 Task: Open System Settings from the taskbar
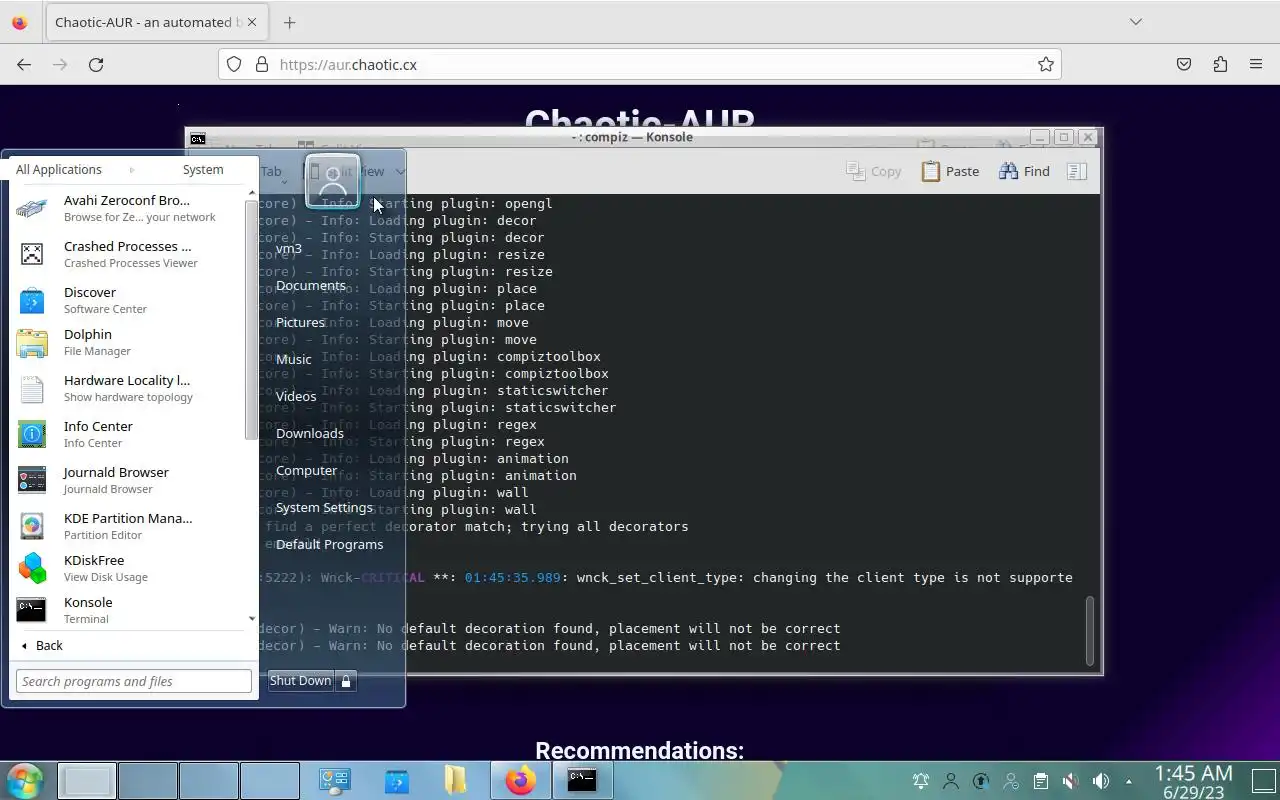(334, 781)
